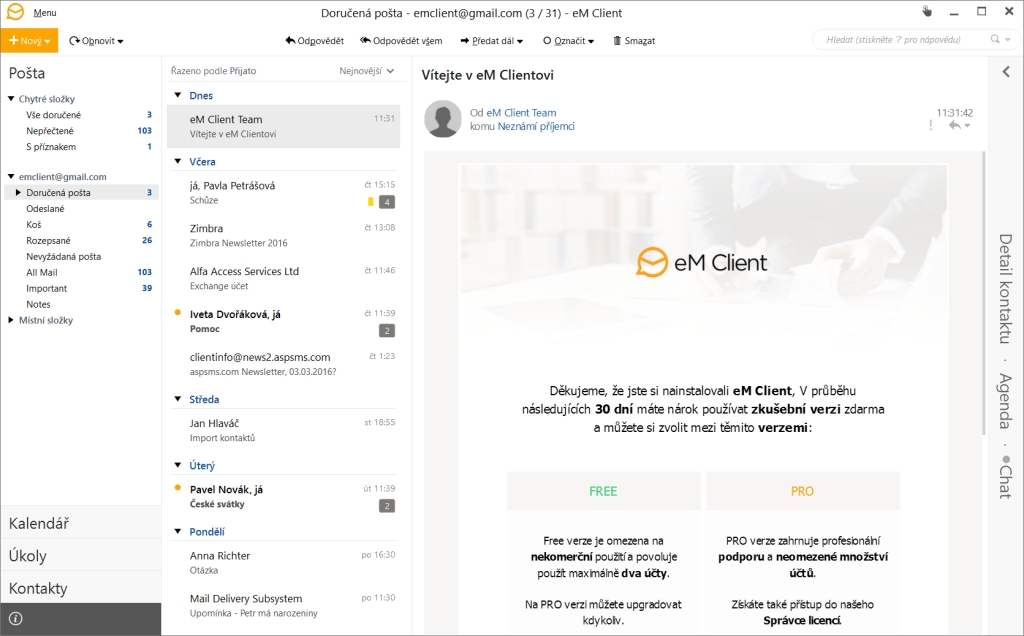Click the magnifier icon in search box
Viewport: 1024px width, 636px height.
[x=995, y=40]
